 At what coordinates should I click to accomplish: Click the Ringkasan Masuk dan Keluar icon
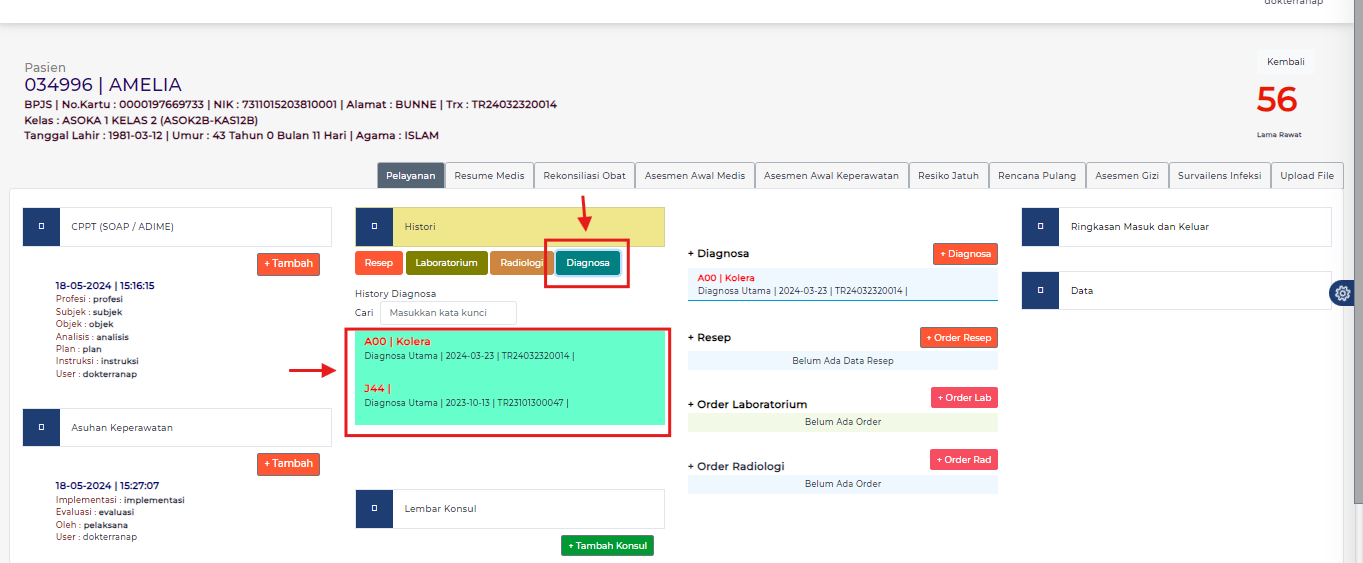[x=1040, y=227]
